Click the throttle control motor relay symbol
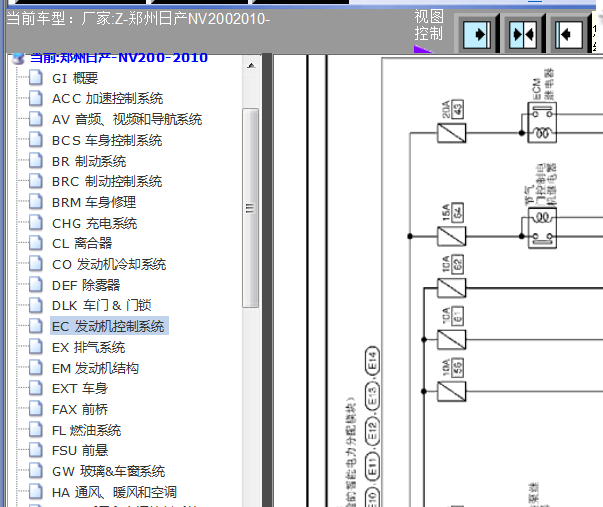Viewport: 603px width, 507px height. pos(542,228)
